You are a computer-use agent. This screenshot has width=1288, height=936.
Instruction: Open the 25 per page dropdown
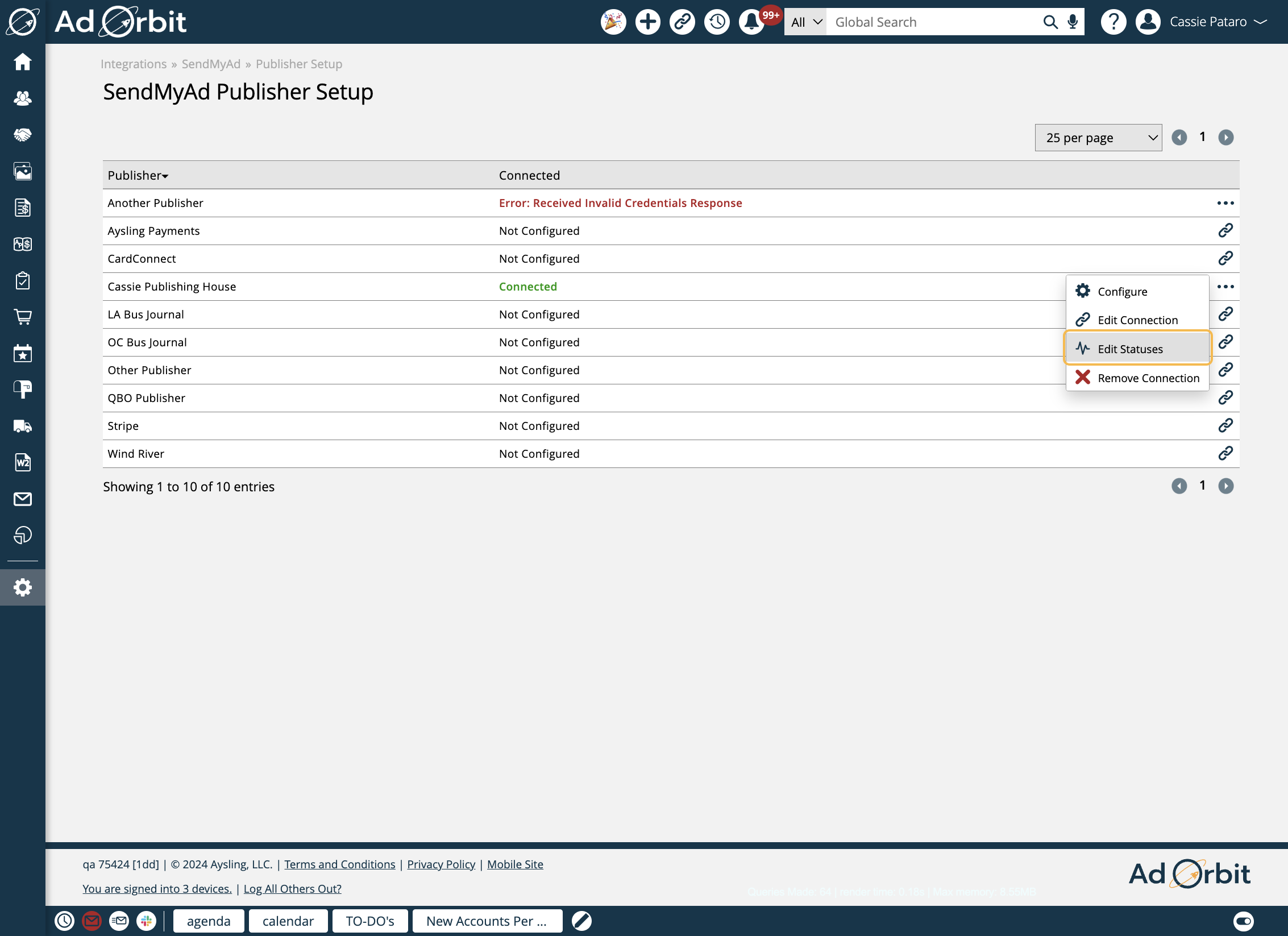coord(1098,138)
